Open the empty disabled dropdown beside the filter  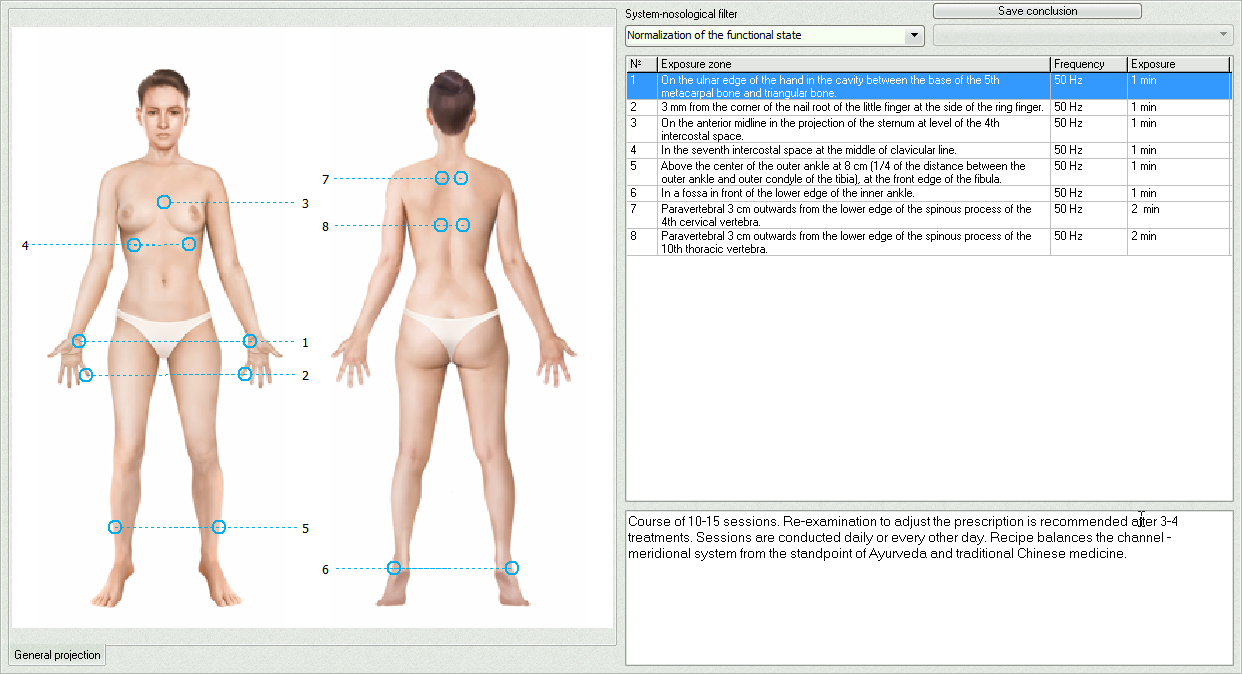click(x=1083, y=35)
